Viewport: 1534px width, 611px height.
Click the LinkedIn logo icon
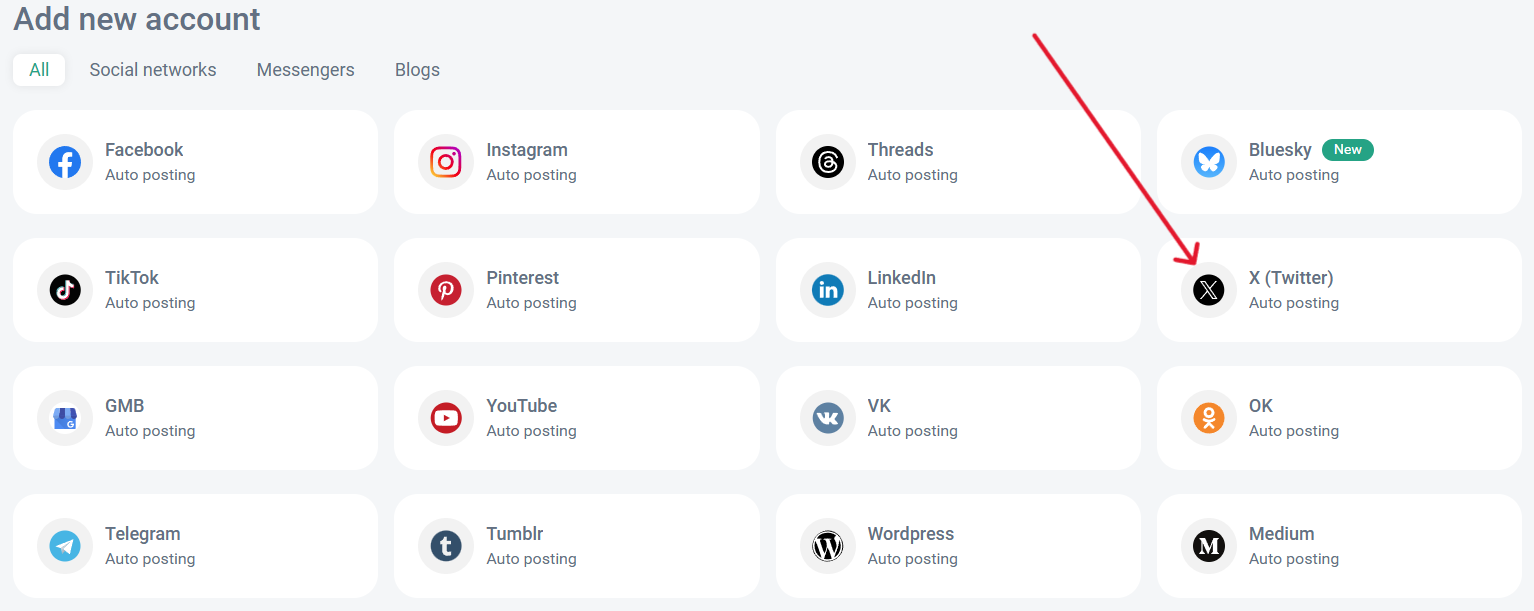point(828,290)
